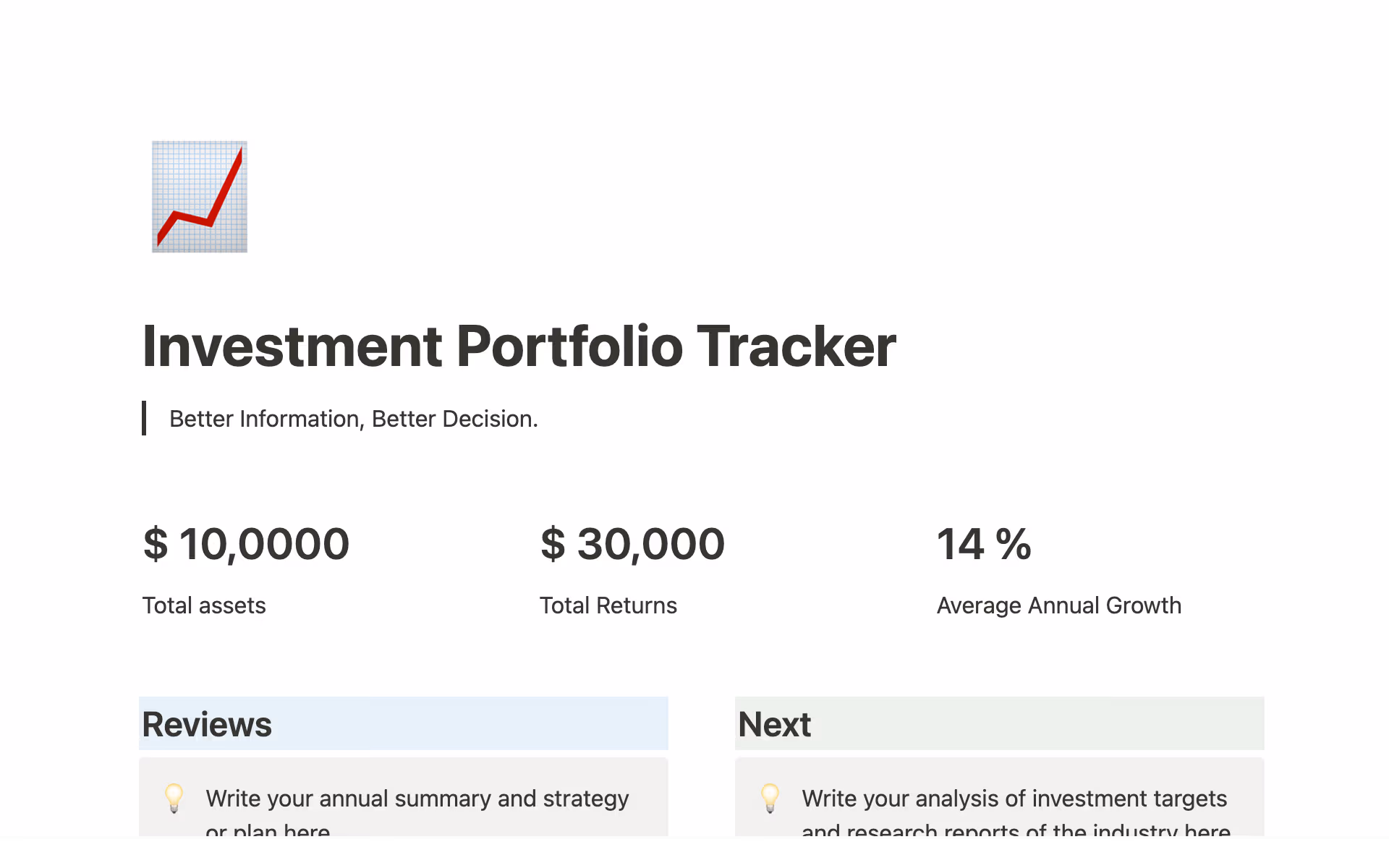Screen dimensions: 1389x868
Task: Click the 14 % growth figure
Action: [x=984, y=544]
